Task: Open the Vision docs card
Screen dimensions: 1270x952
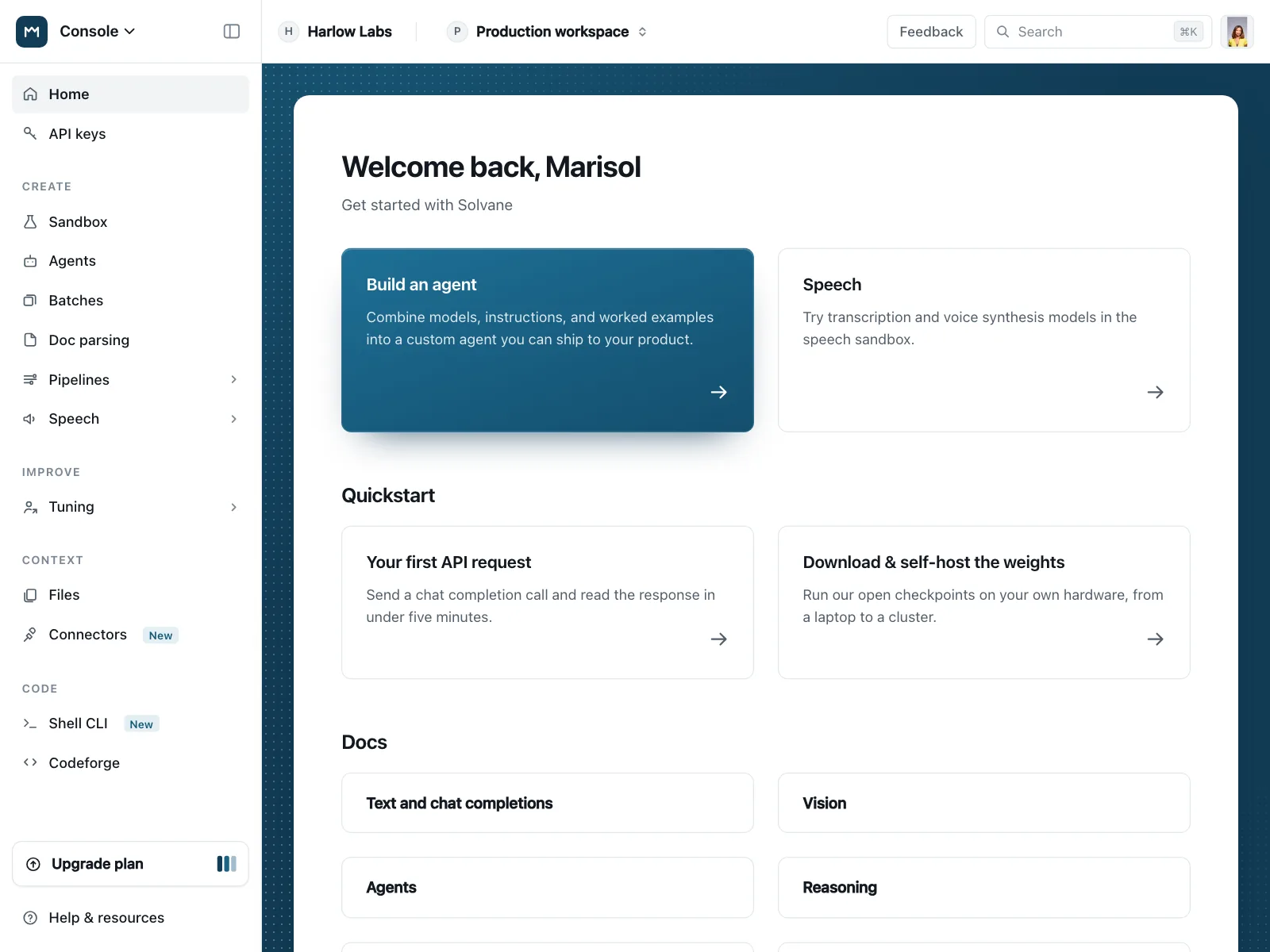Action: click(x=984, y=803)
